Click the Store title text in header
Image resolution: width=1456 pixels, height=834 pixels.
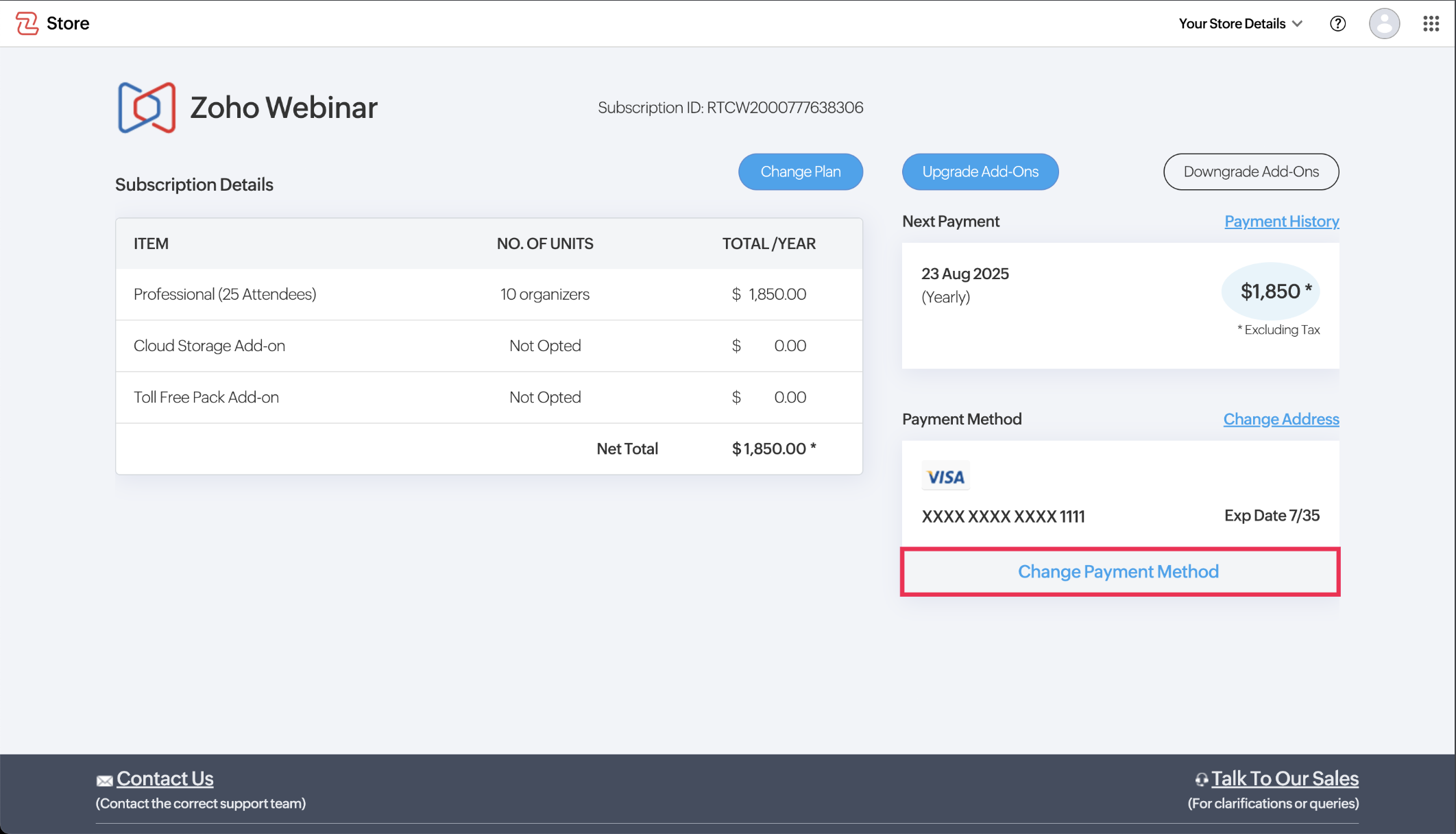[x=68, y=23]
